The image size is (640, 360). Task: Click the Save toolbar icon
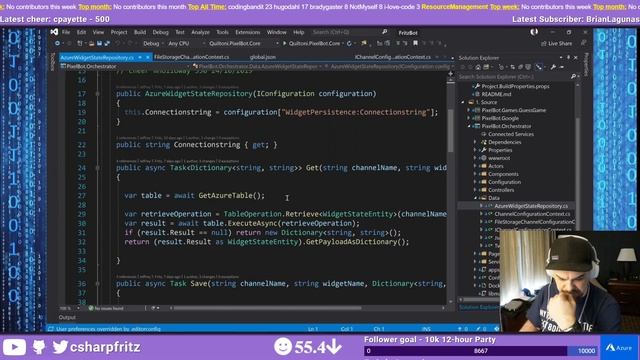(x=99, y=43)
